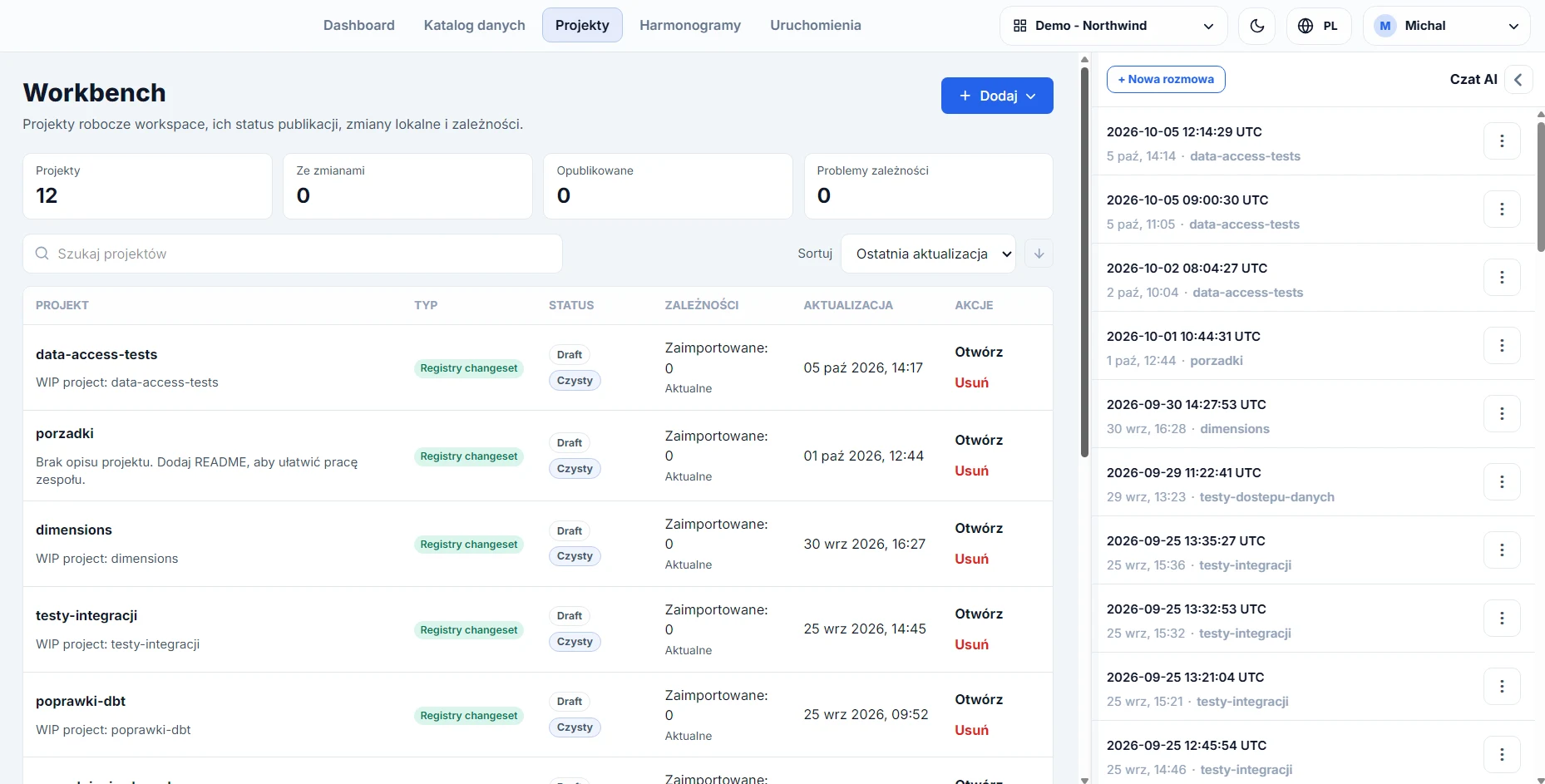This screenshot has height=784, width=1545.
Task: Open menu for 2026-10-01 10:44:31 UTC chat
Action: [x=1502, y=346]
